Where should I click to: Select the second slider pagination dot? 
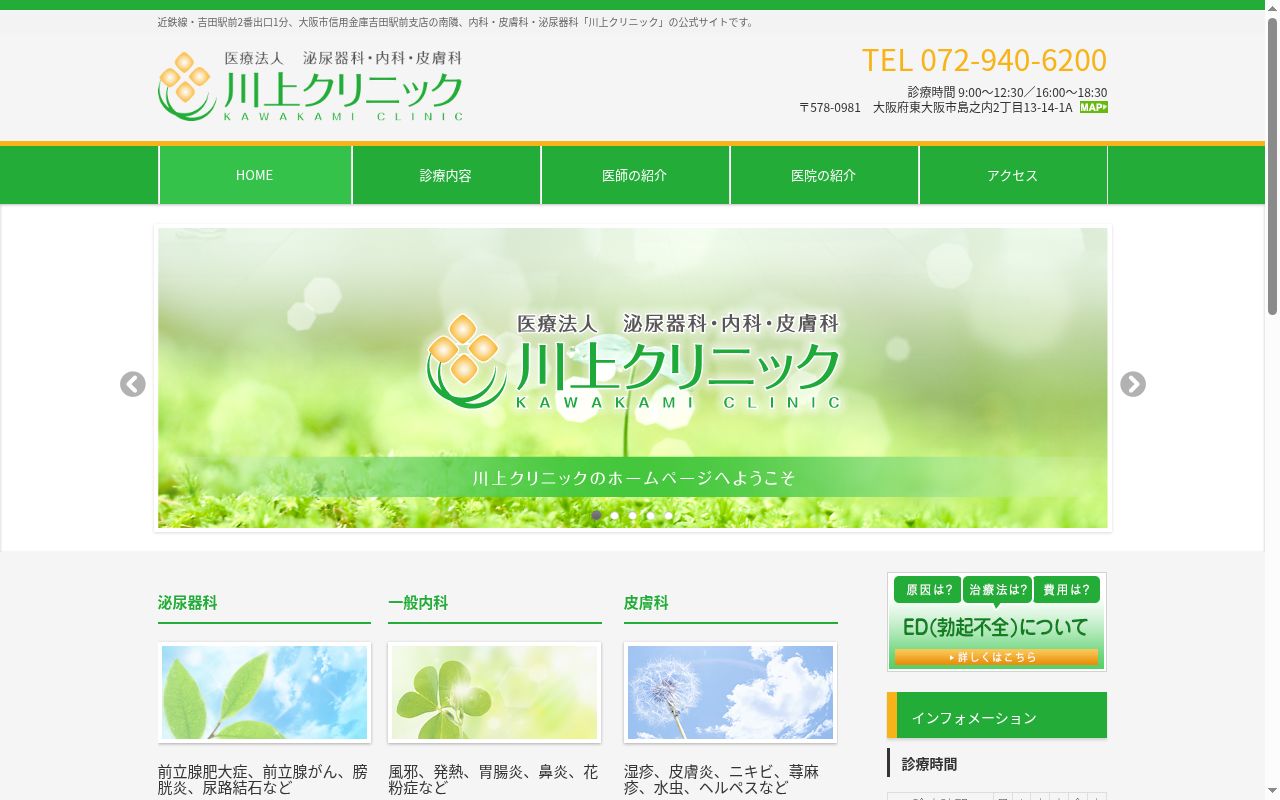click(614, 516)
